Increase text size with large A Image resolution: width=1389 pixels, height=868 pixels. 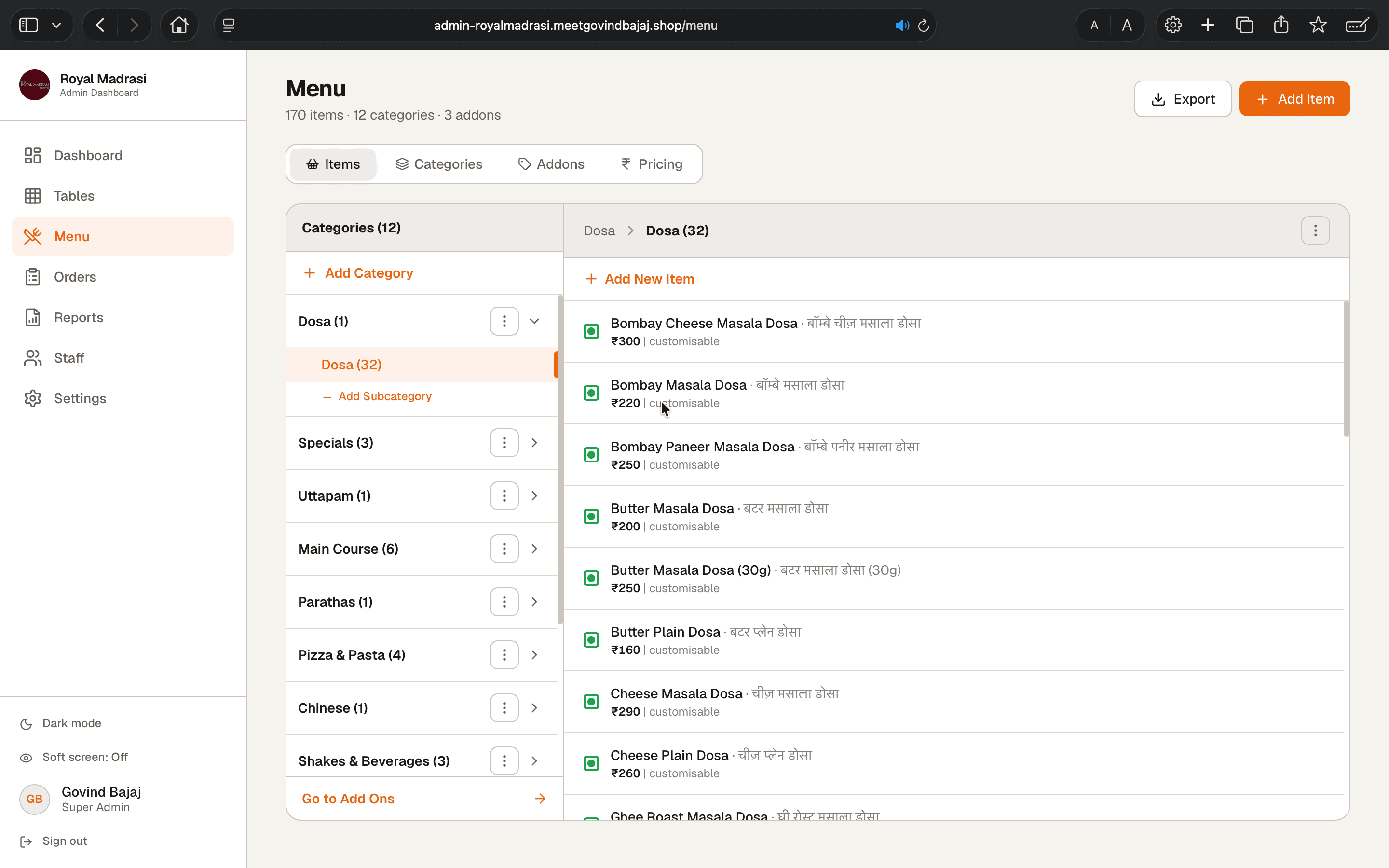(1127, 25)
